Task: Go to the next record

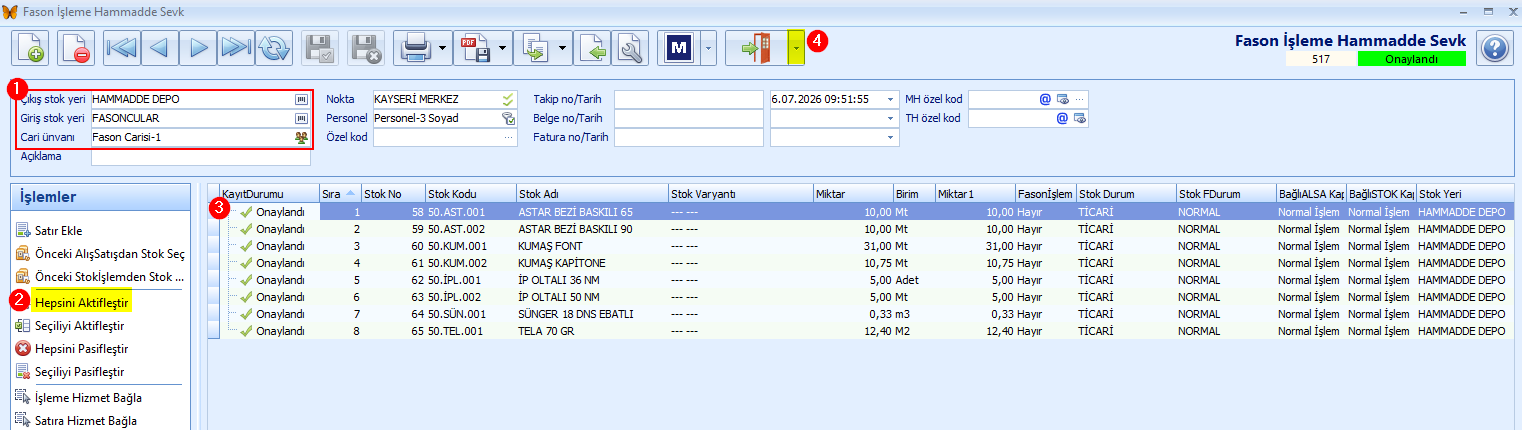Action: pos(197,47)
